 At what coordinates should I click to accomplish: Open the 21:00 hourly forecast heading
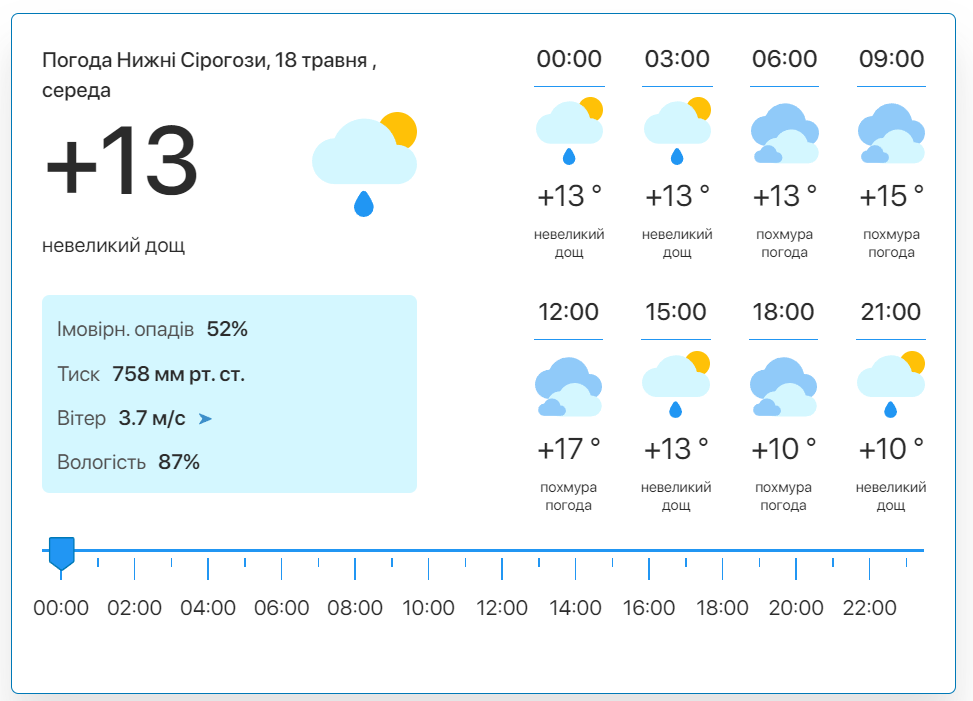pyautogui.click(x=890, y=311)
